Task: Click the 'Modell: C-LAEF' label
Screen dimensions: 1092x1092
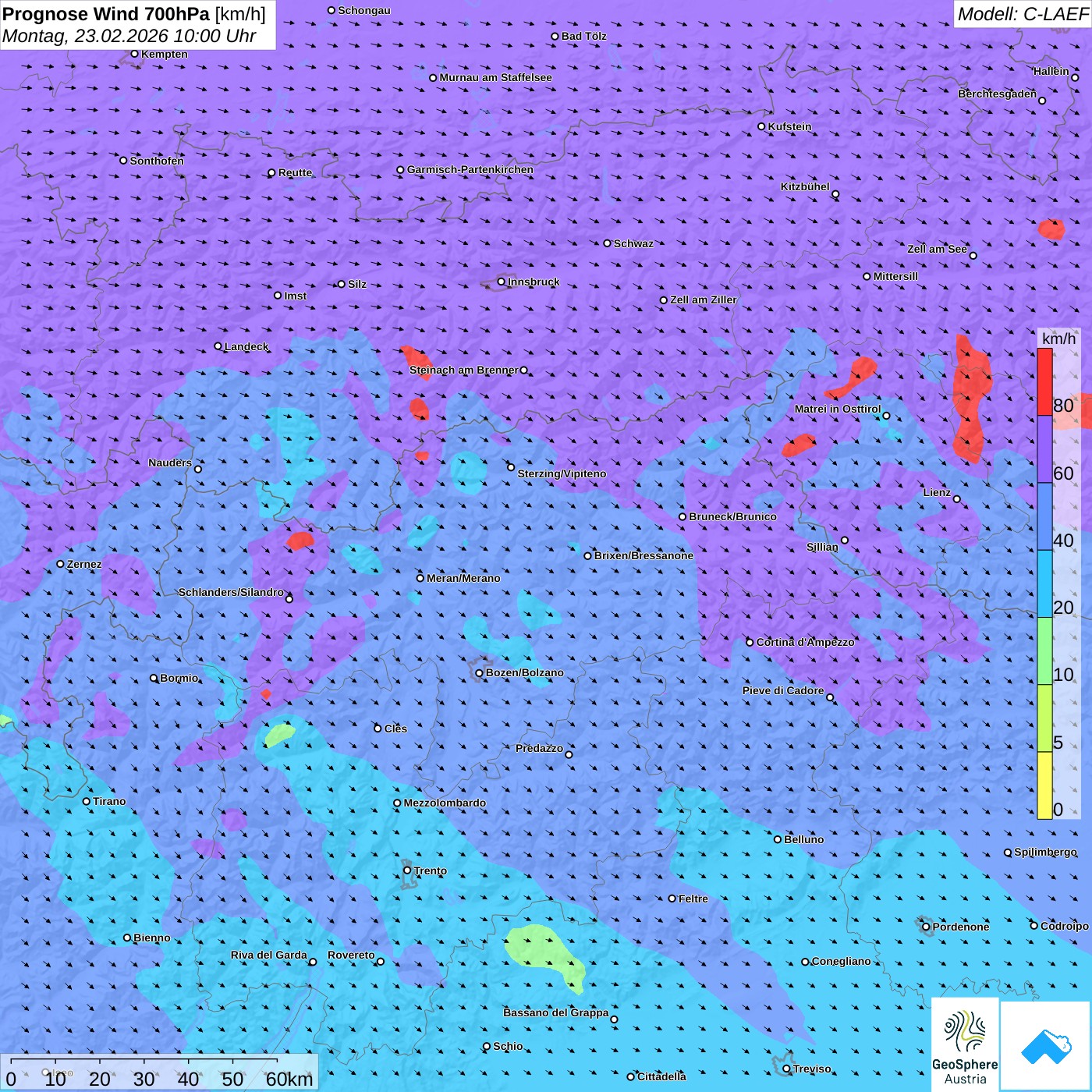Action: [1023, 14]
